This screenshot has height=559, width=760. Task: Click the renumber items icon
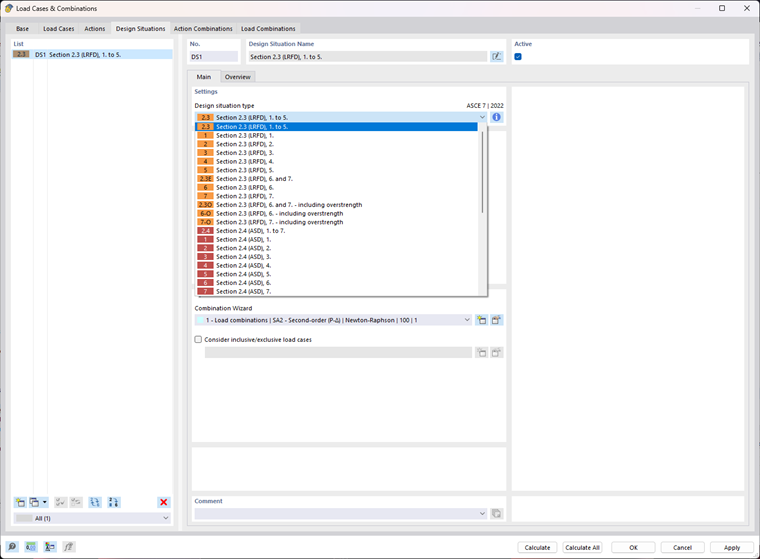tap(113, 502)
